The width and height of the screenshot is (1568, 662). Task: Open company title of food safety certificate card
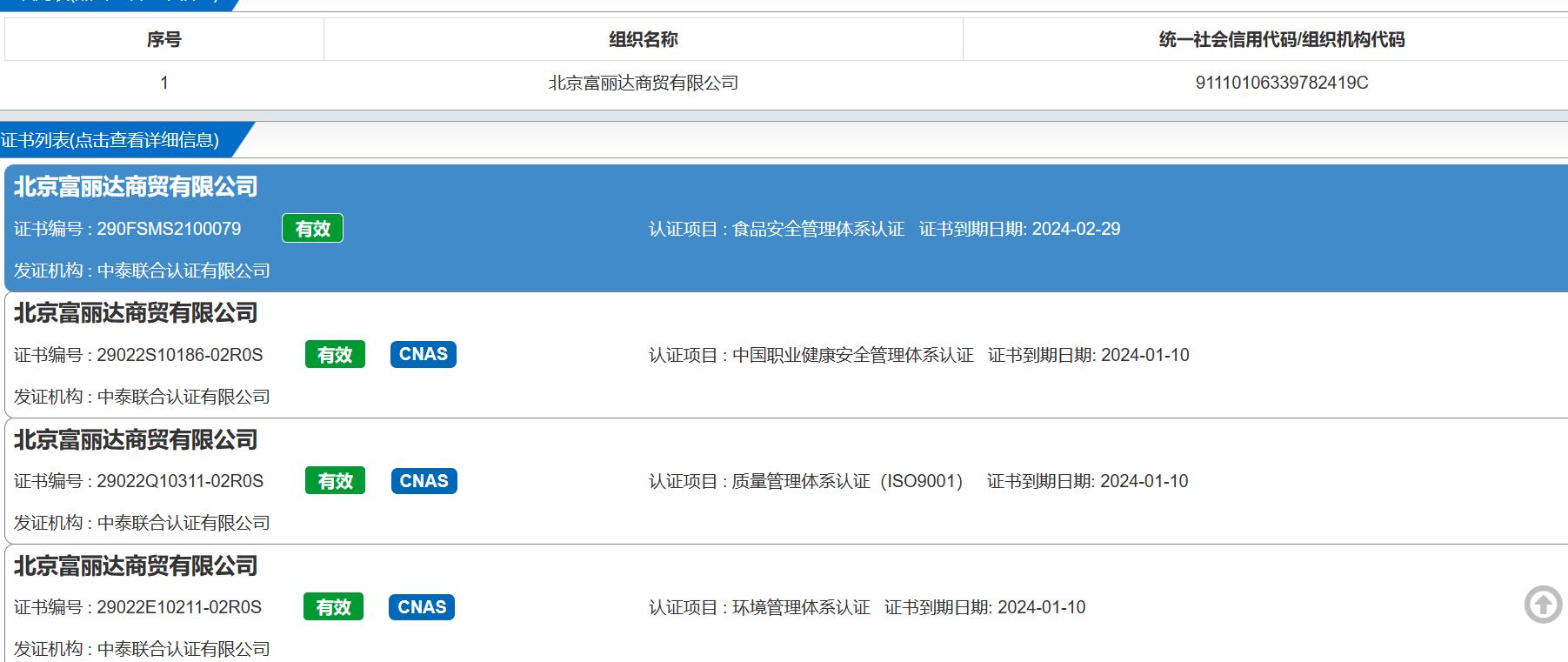pyautogui.click(x=136, y=186)
